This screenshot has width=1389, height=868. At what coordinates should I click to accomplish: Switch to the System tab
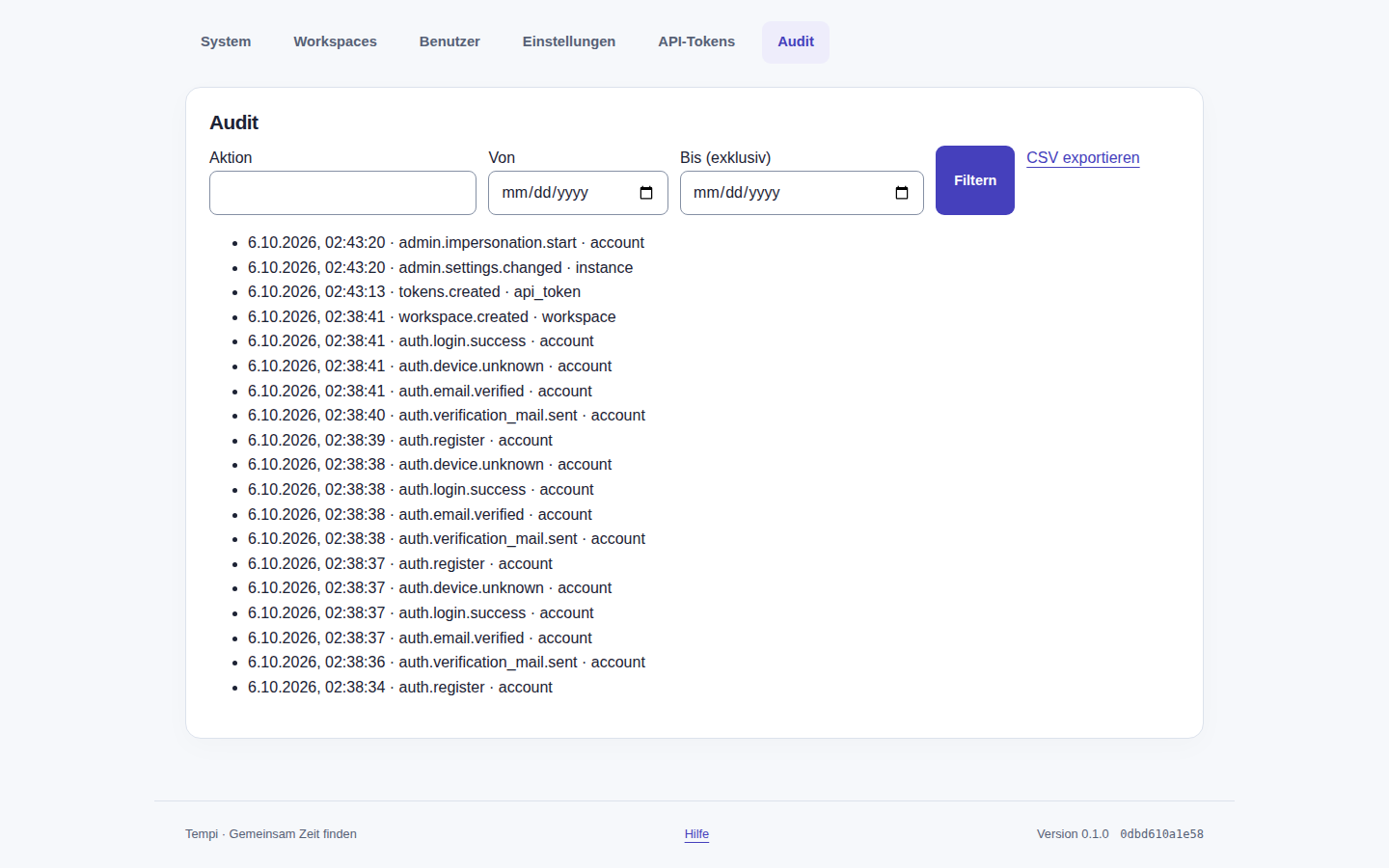click(x=226, y=41)
